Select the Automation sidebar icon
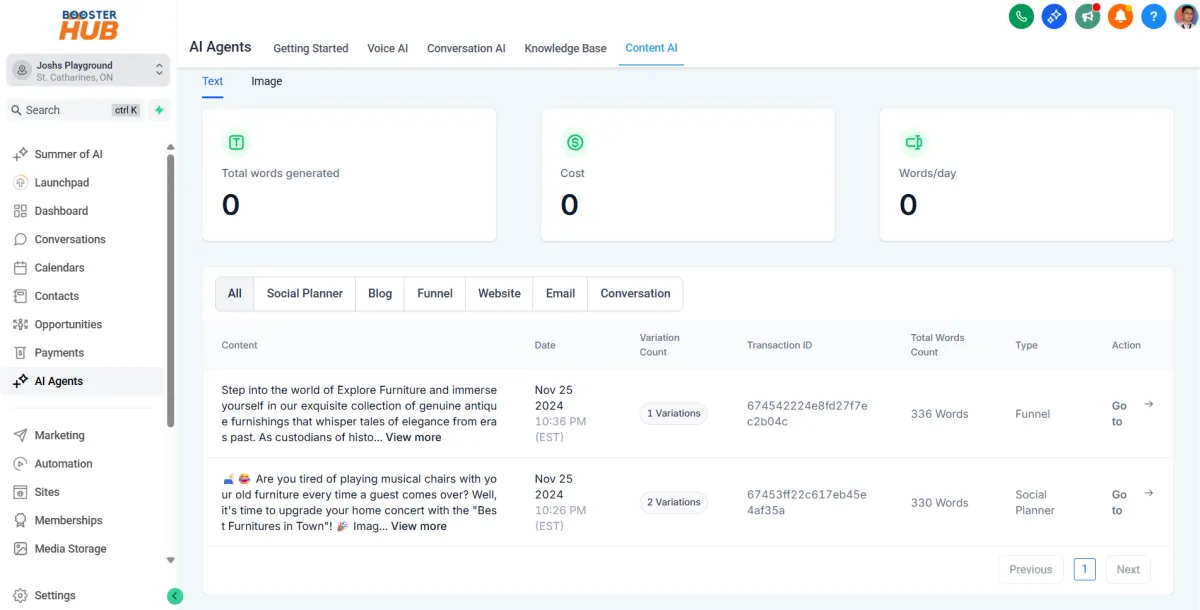The image size is (1200, 610). pos(20,463)
